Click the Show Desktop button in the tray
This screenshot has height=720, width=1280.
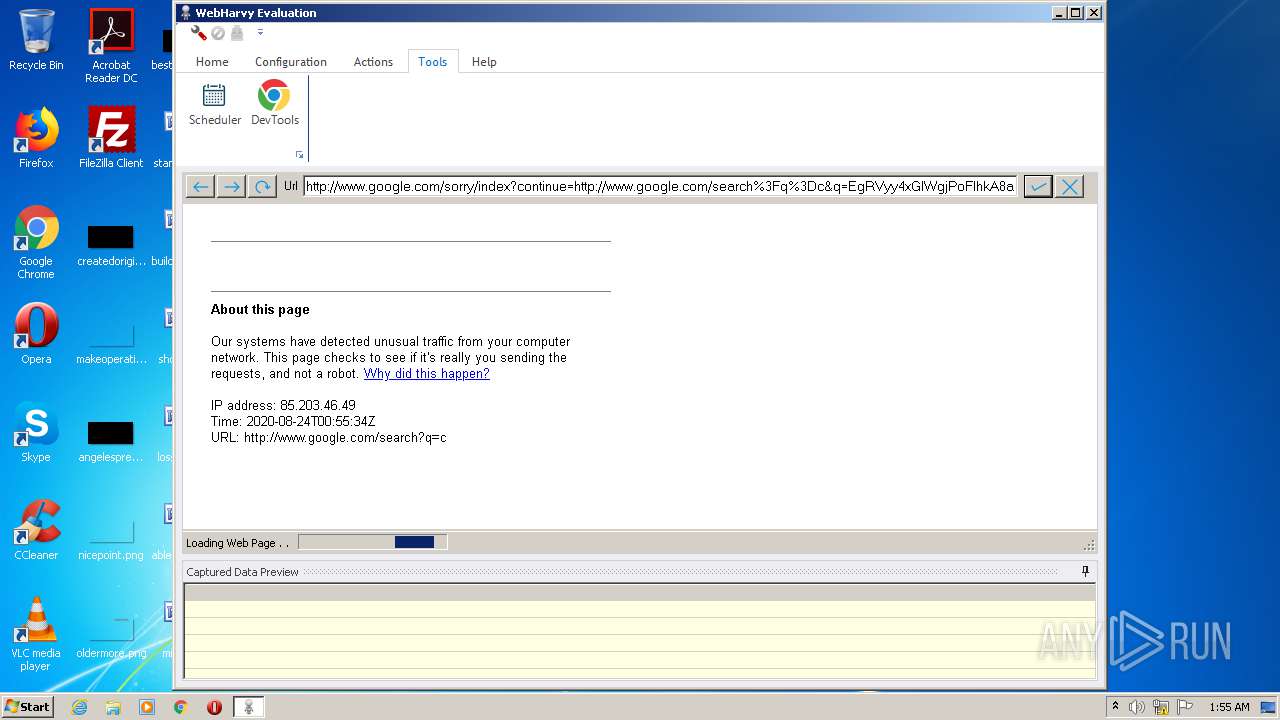pyautogui.click(x=1270, y=707)
